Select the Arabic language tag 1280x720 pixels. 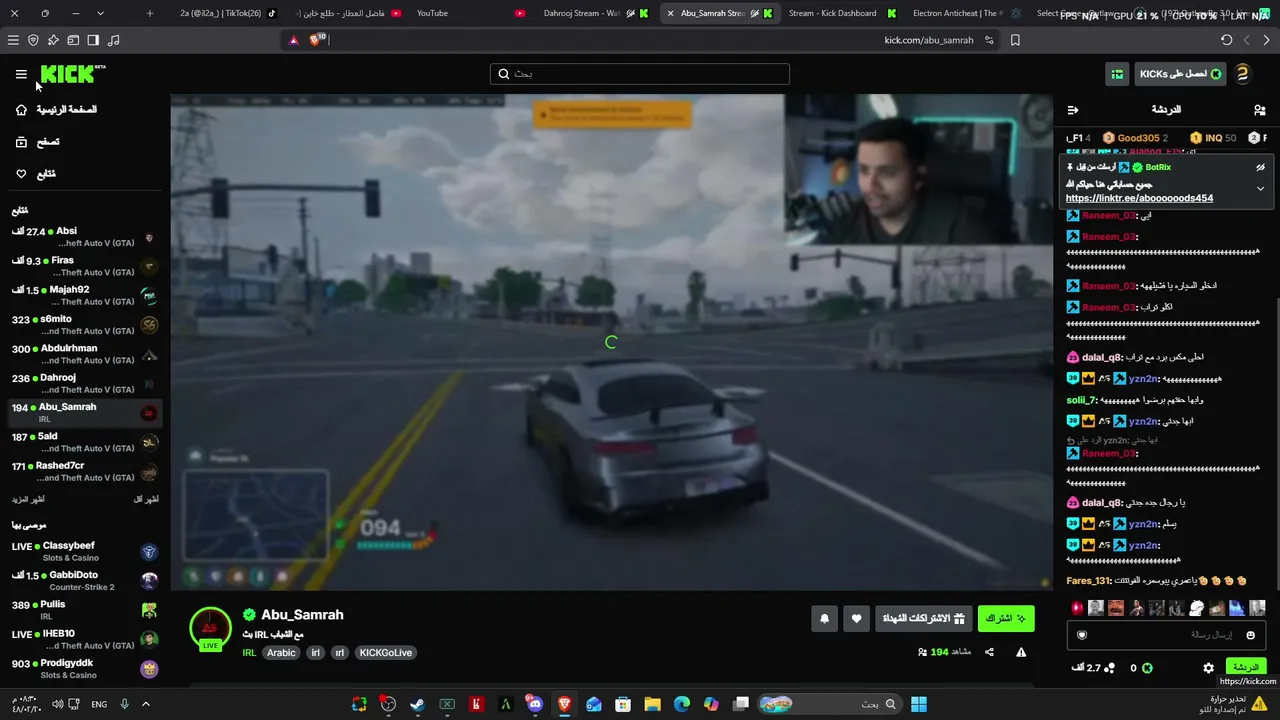tap(281, 653)
